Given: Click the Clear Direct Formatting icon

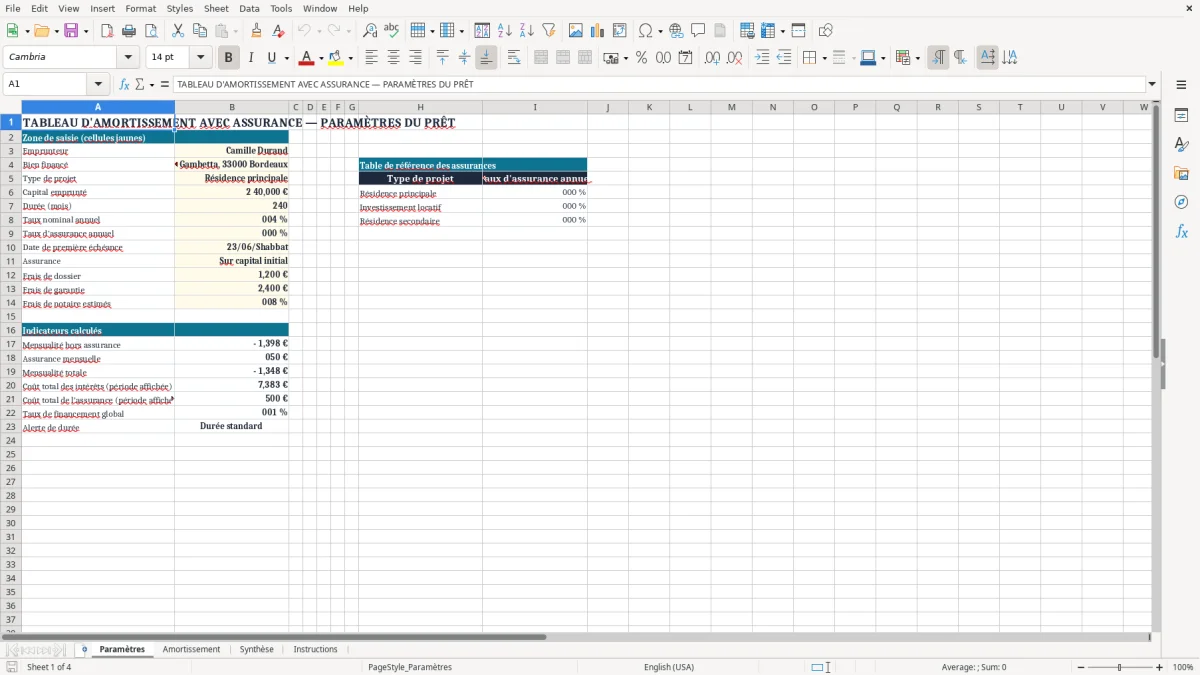Looking at the screenshot, I should (x=278, y=31).
